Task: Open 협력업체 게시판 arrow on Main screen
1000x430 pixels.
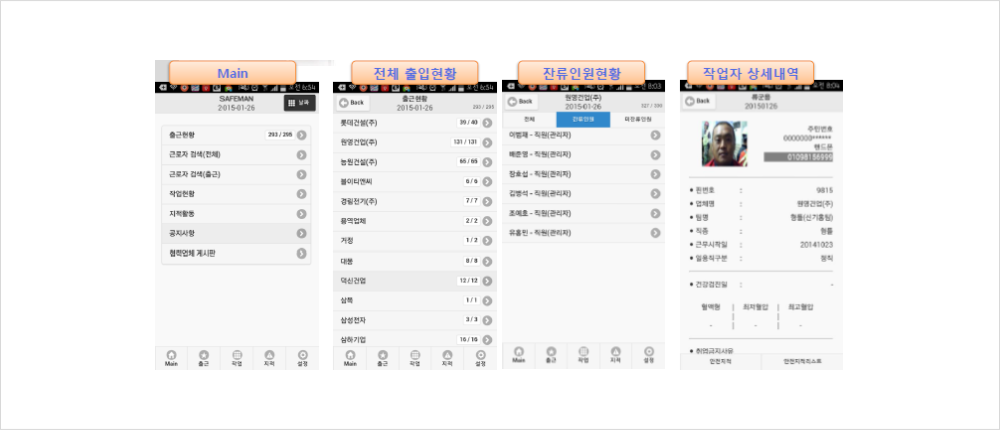Action: coord(302,253)
